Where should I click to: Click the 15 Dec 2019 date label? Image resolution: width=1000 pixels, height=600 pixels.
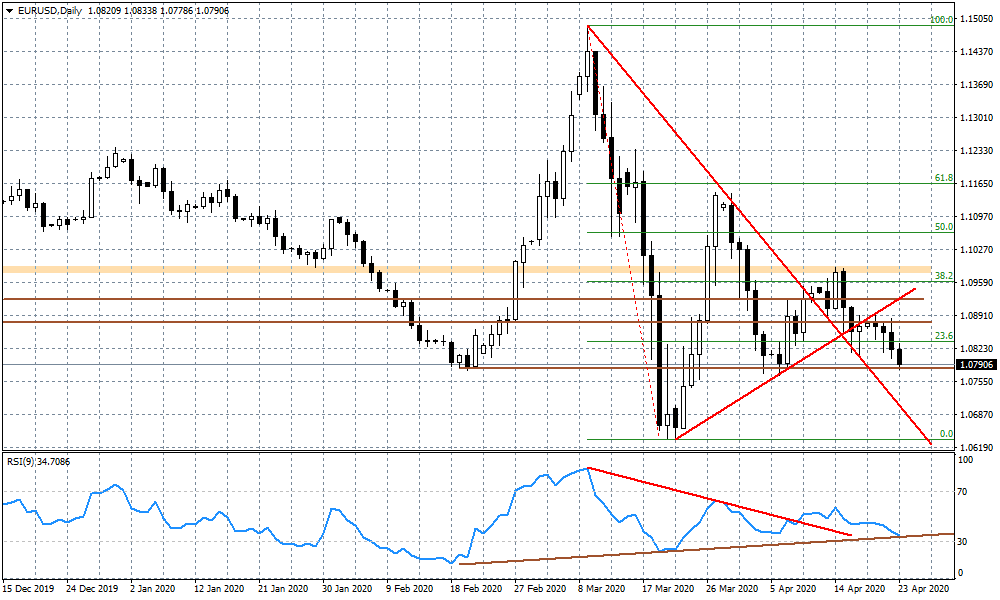coord(29,589)
